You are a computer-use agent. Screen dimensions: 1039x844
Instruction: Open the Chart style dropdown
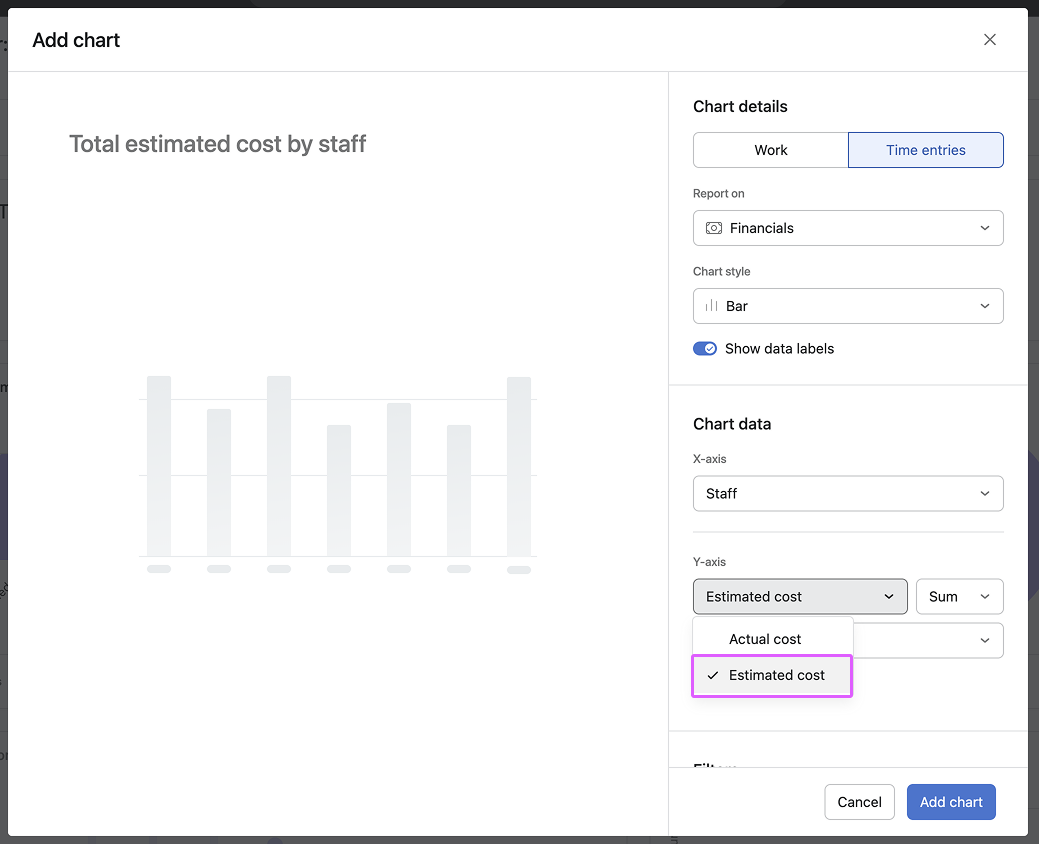tap(848, 306)
